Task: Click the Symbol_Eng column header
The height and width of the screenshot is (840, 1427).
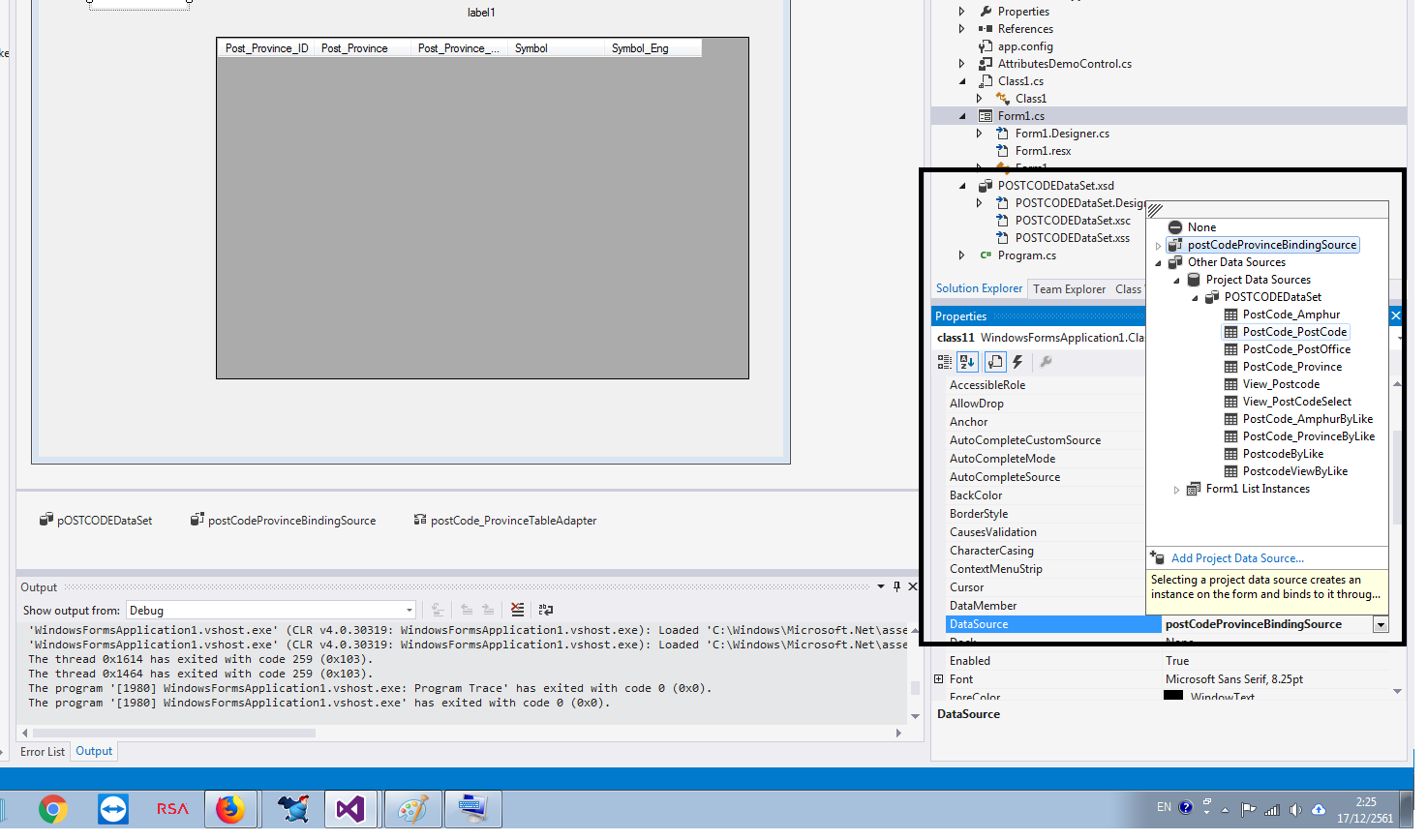Action: tap(653, 48)
